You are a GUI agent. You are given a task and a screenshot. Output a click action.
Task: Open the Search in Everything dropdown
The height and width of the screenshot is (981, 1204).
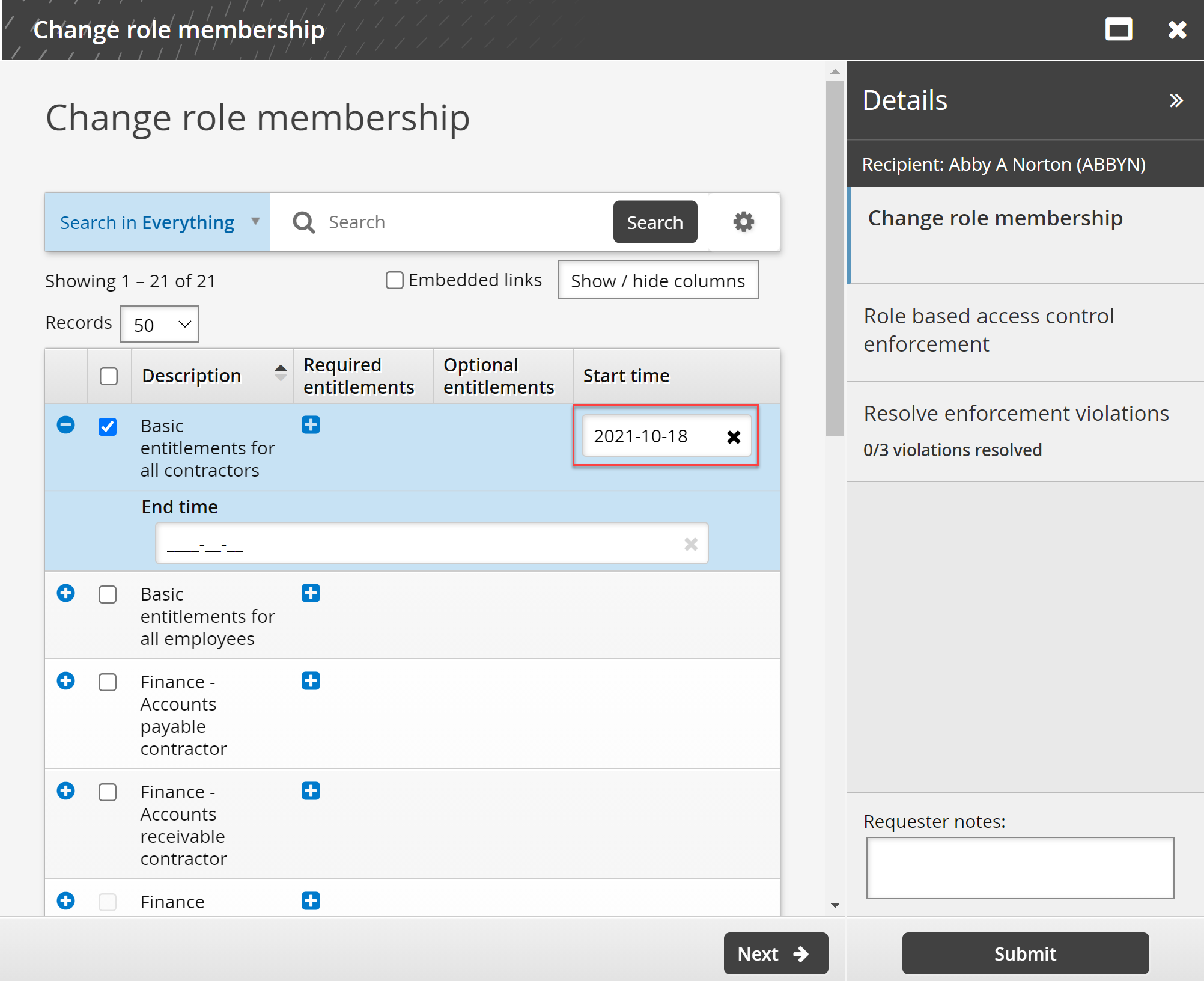[157, 222]
